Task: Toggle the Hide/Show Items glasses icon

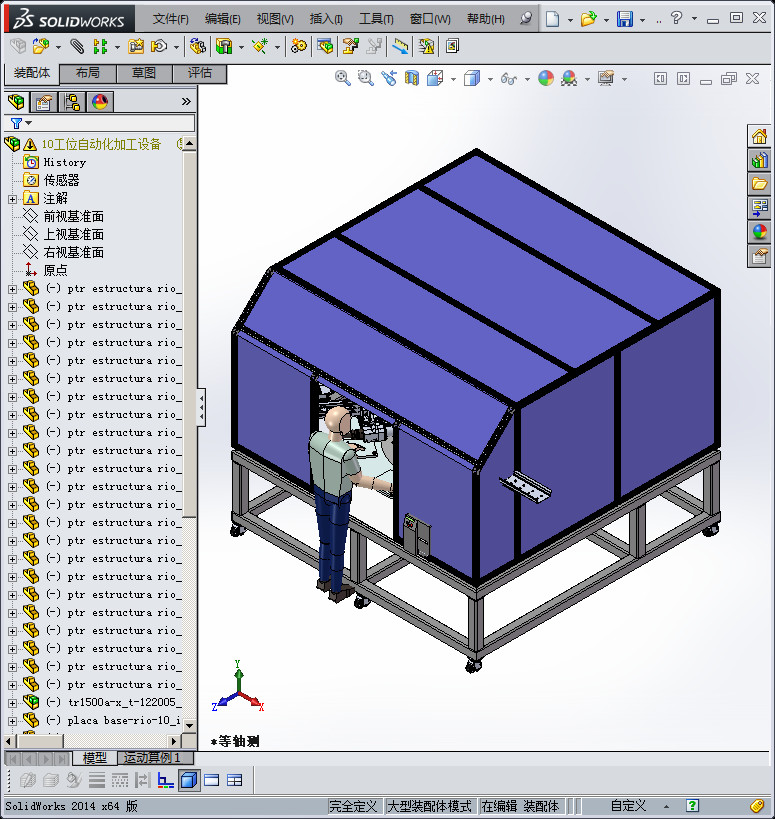Action: pos(508,78)
